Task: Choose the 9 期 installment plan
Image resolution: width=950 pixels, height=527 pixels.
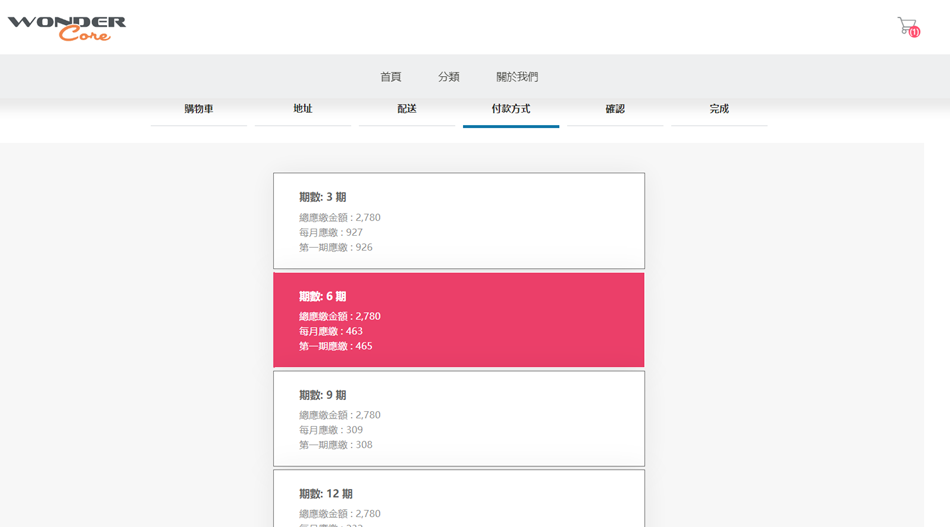Action: (459, 419)
